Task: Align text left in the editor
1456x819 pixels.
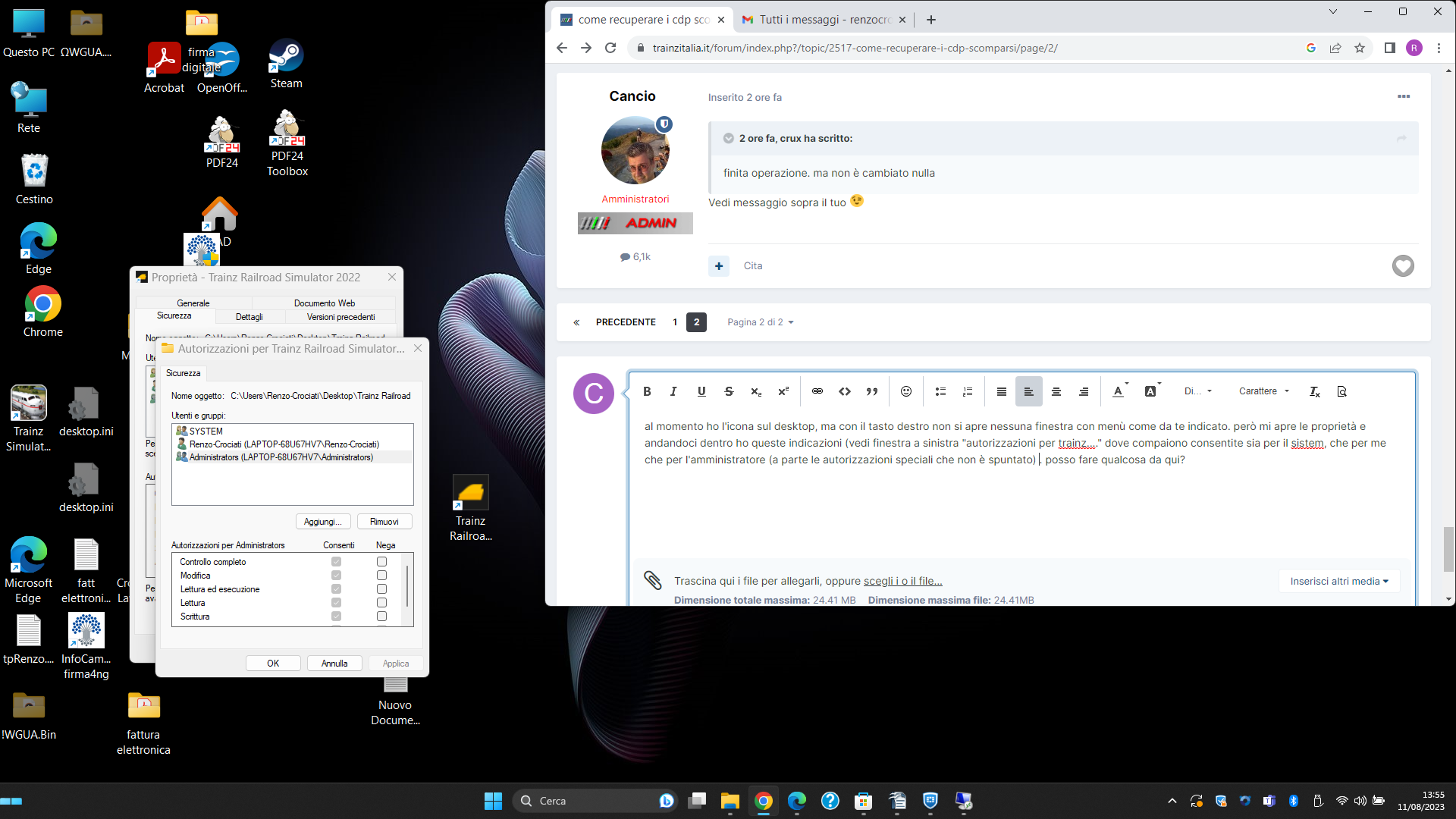Action: pyautogui.click(x=1029, y=391)
